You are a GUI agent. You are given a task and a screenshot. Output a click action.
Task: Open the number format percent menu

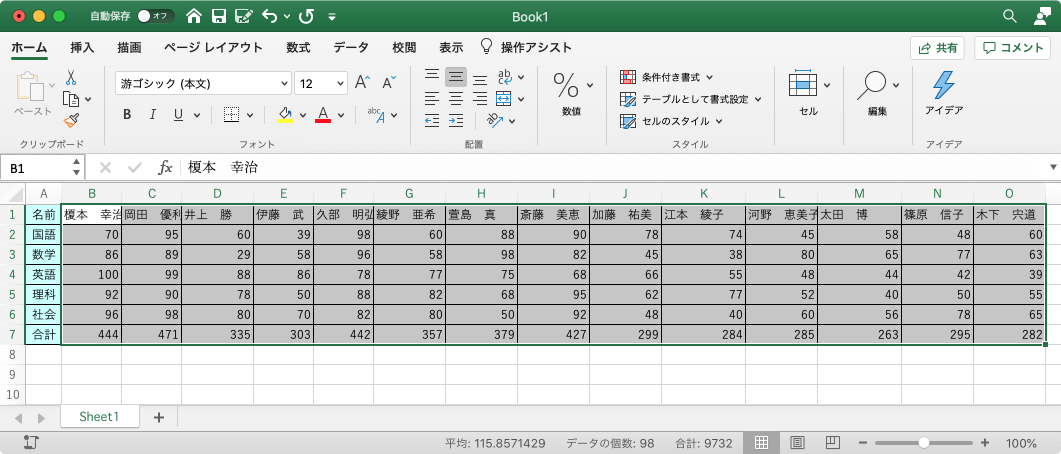[x=572, y=86]
